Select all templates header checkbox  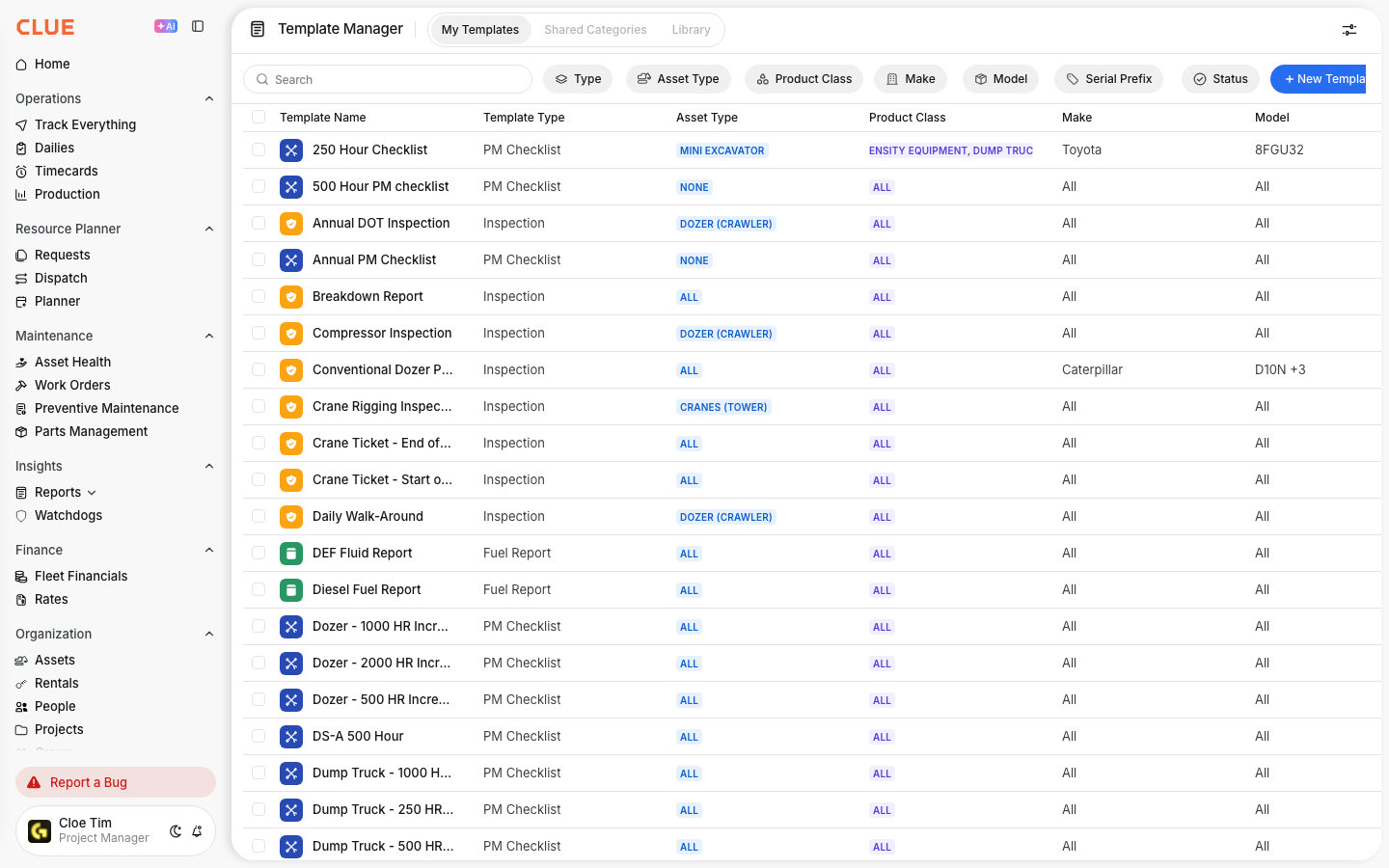click(259, 117)
